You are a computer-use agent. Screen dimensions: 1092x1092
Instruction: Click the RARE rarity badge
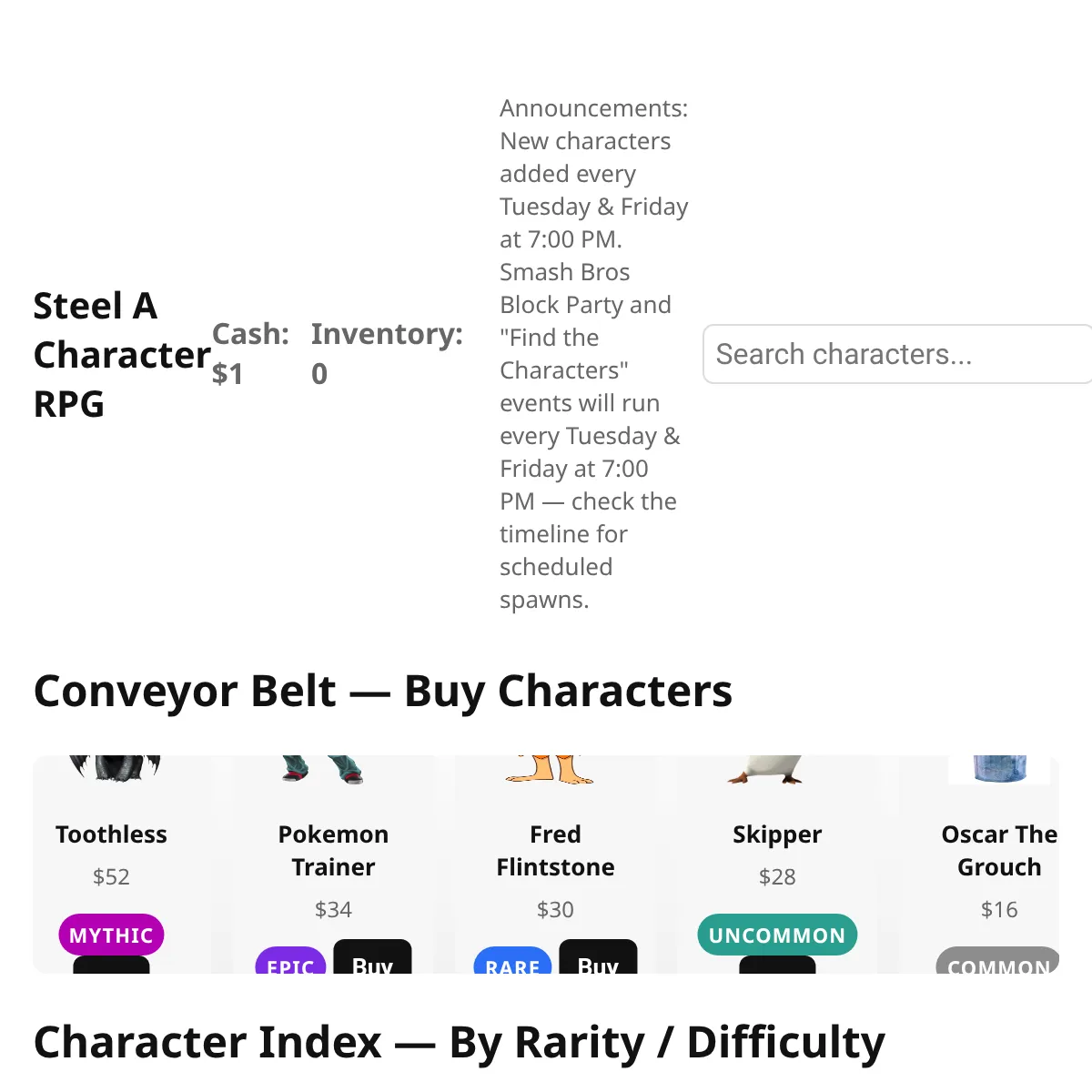512,961
